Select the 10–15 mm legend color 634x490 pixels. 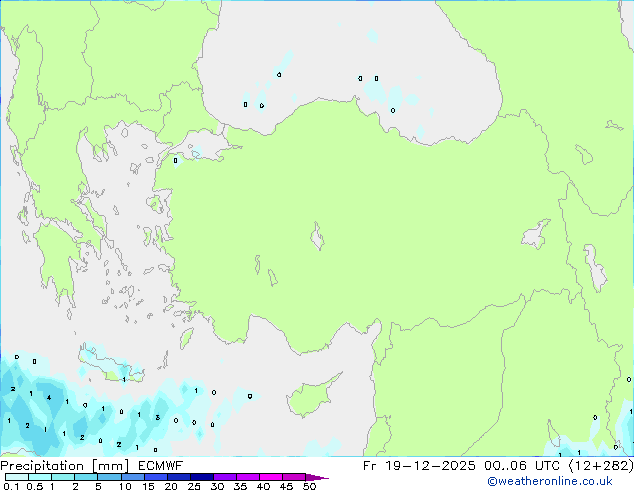(x=133, y=477)
